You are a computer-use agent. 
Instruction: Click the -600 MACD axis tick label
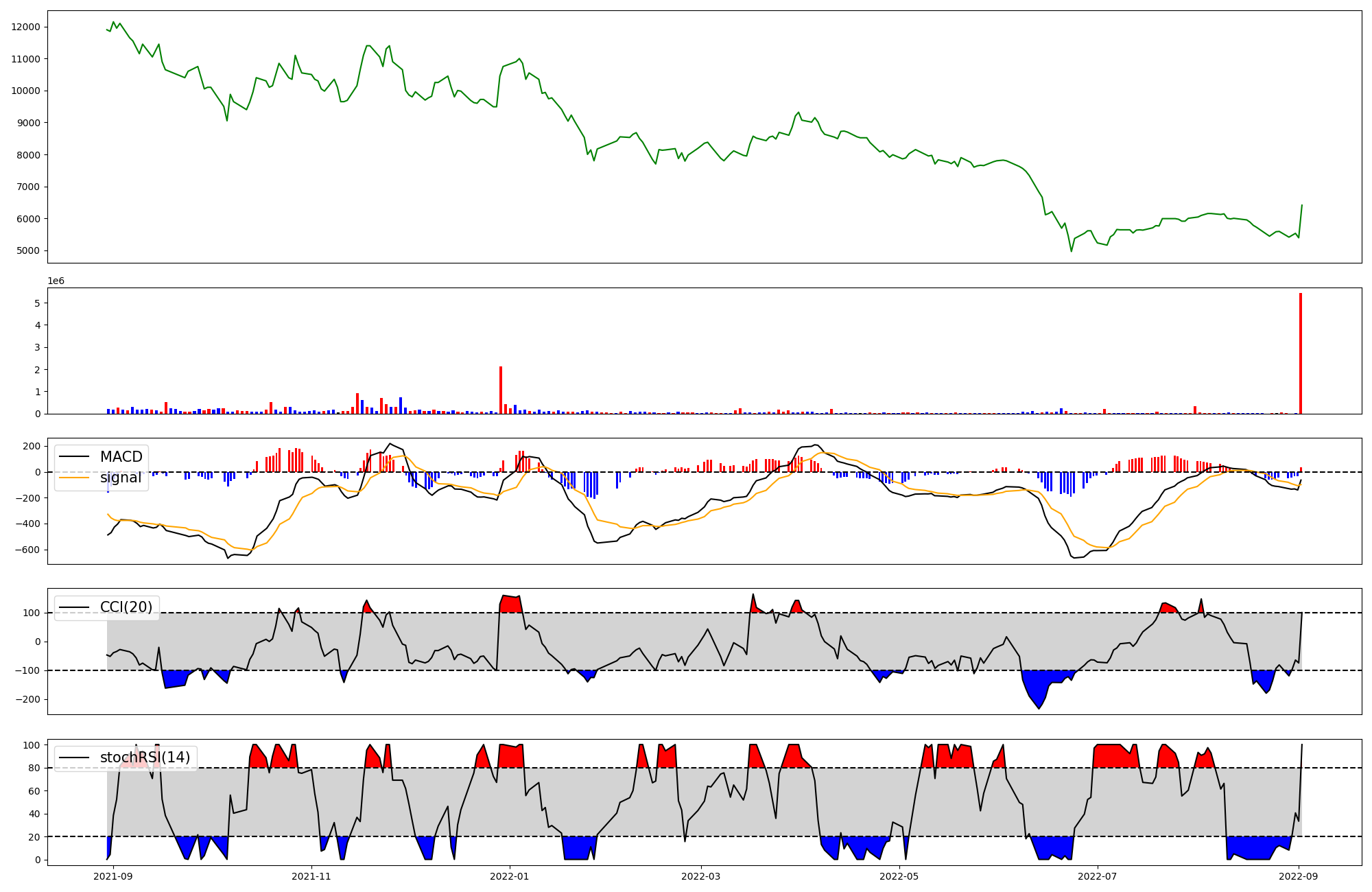27,550
